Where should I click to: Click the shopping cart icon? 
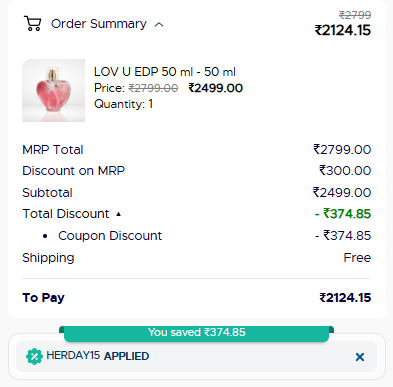point(33,24)
